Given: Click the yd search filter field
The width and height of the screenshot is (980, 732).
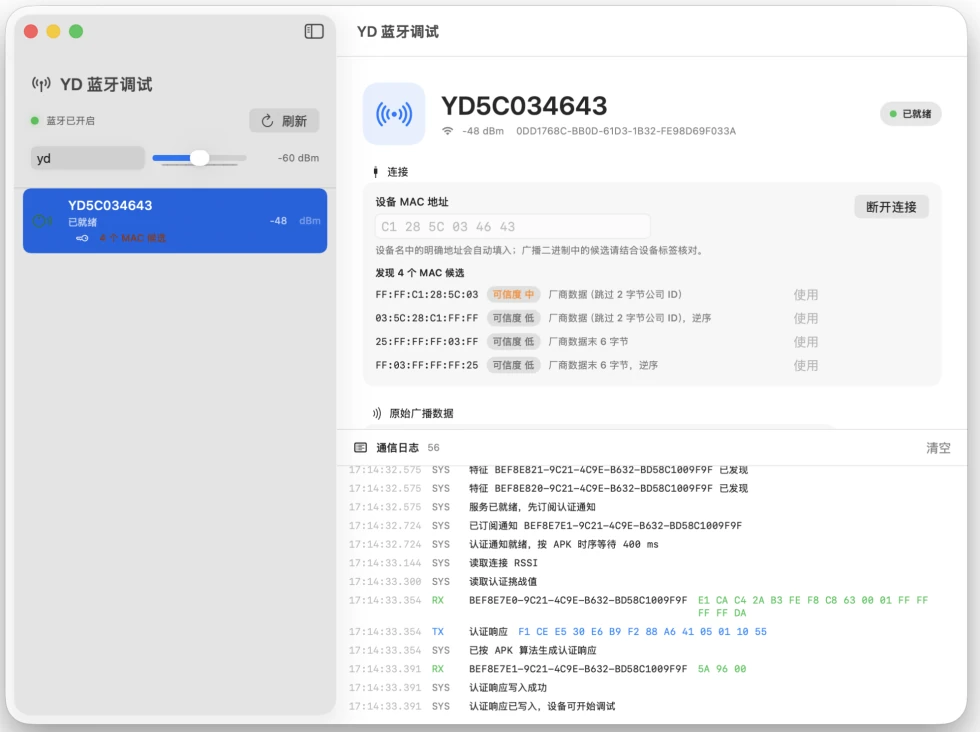Looking at the screenshot, I should point(88,158).
